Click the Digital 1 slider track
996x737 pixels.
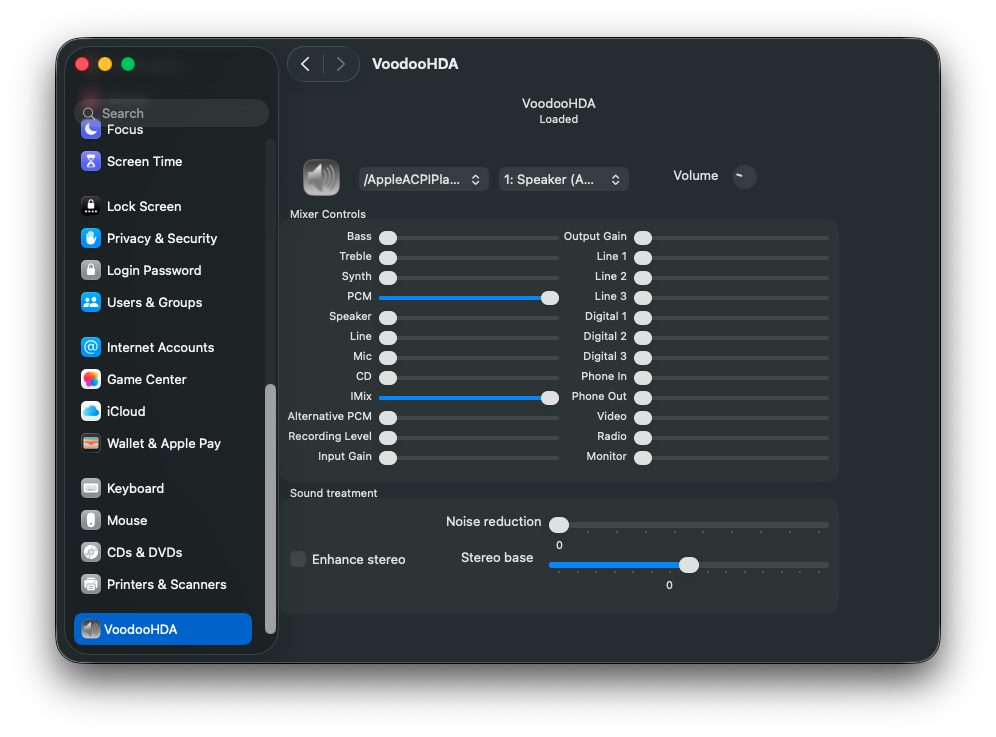coord(732,318)
